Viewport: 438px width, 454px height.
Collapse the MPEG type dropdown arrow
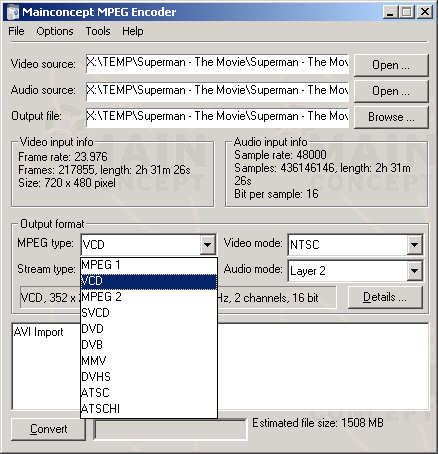coord(207,245)
